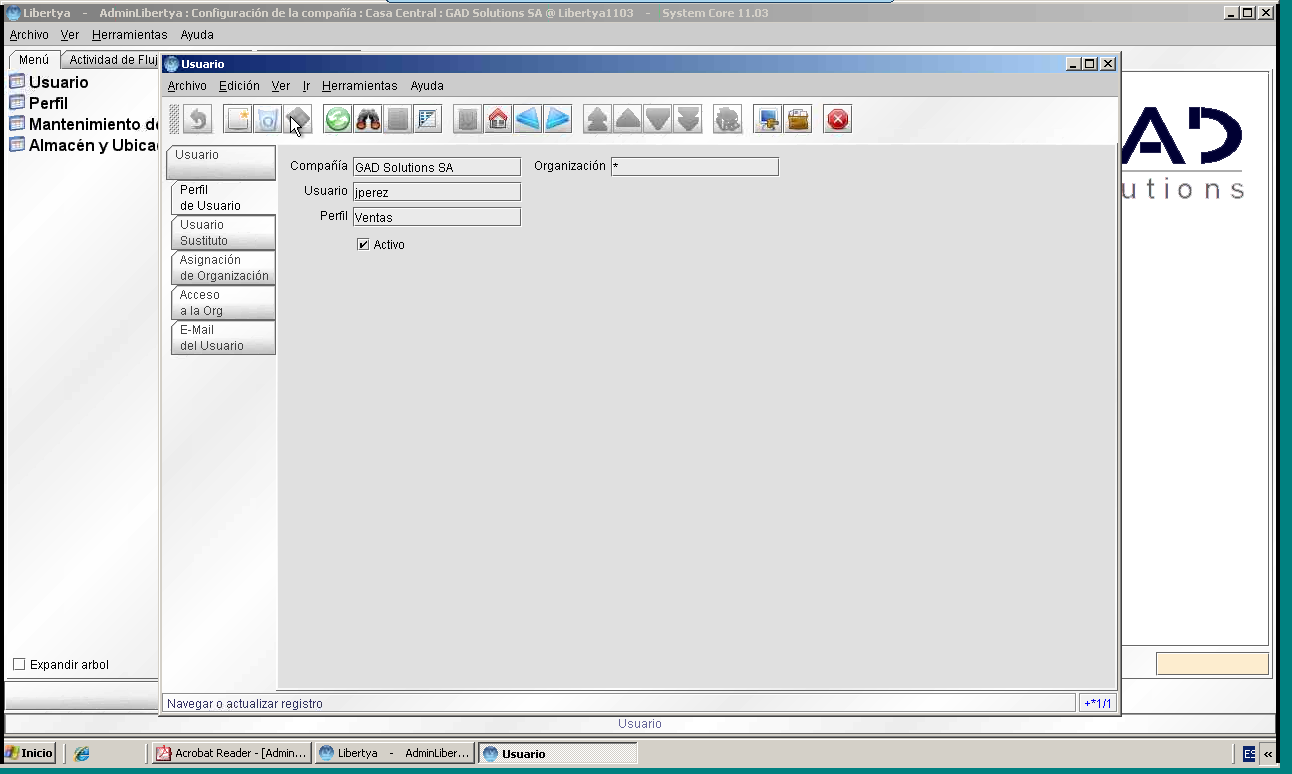Click the Undo changes toolbar icon
1292x774 pixels.
198,120
